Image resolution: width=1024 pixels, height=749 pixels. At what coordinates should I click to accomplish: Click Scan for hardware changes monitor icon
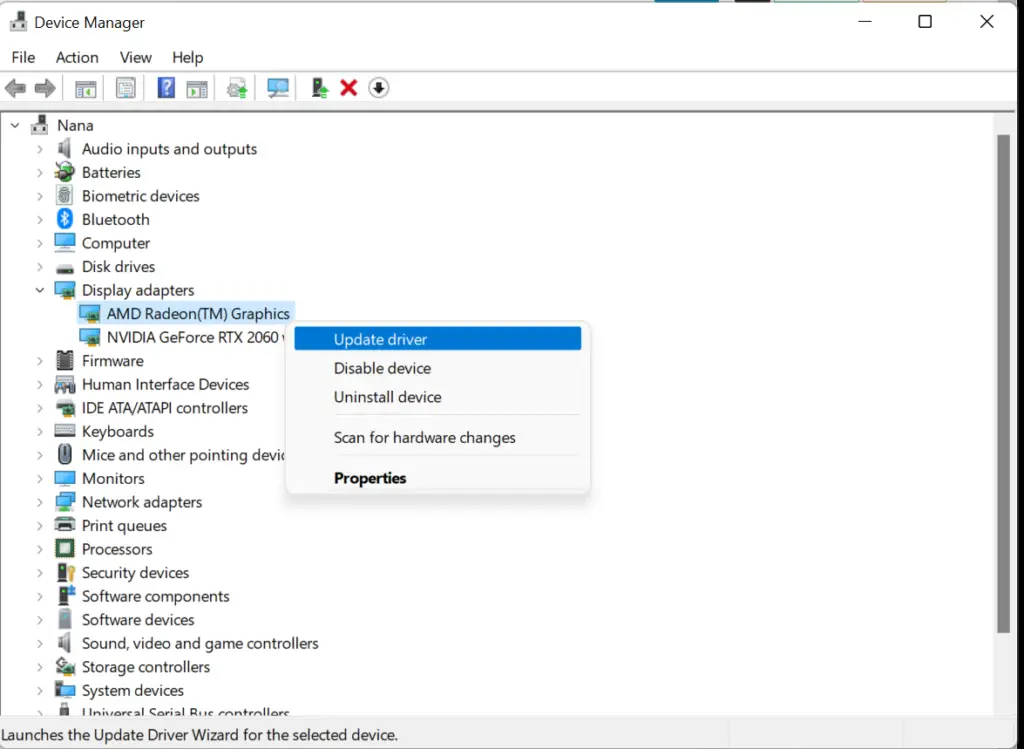pos(278,88)
